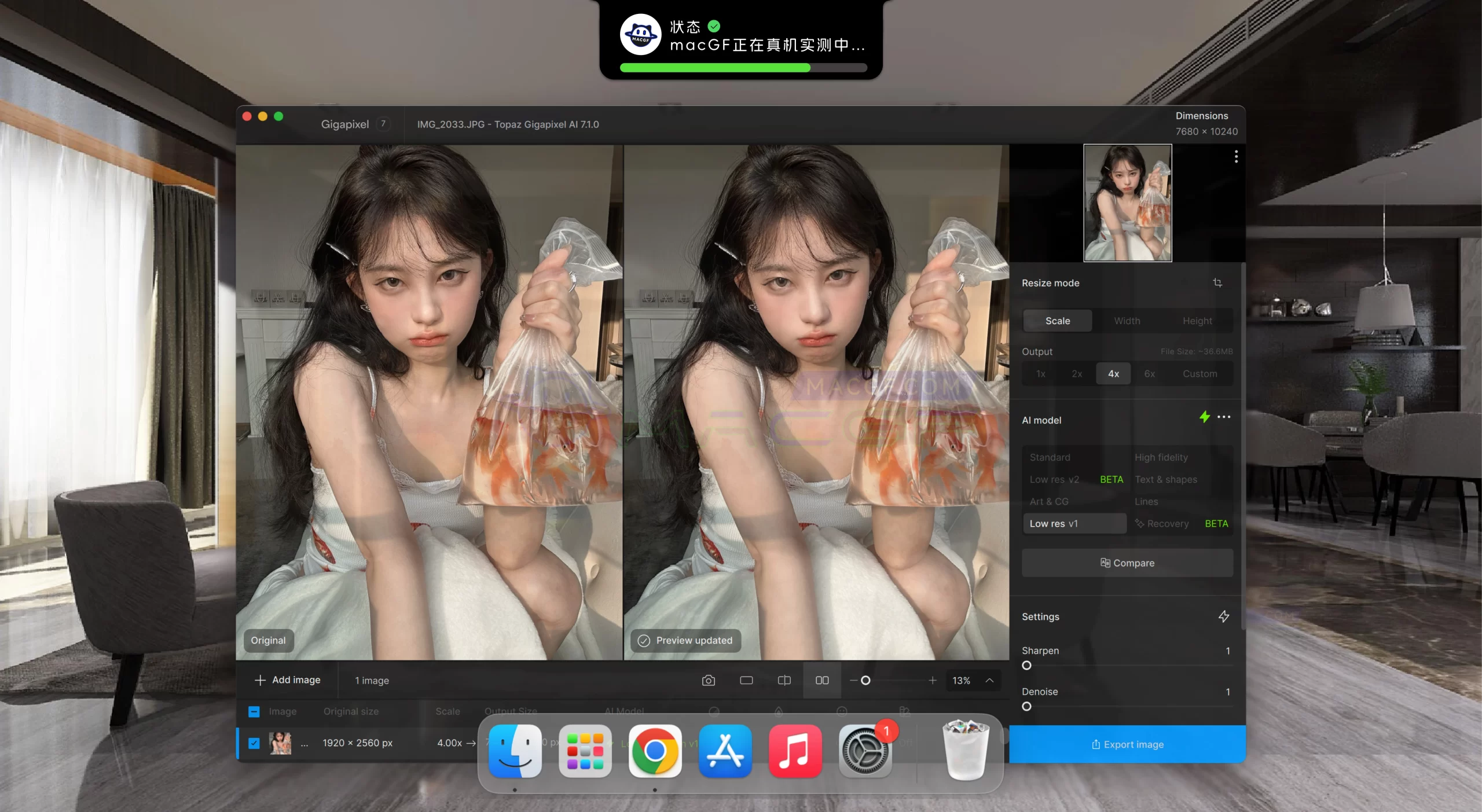Open the Low res v1 model selector

click(1074, 523)
